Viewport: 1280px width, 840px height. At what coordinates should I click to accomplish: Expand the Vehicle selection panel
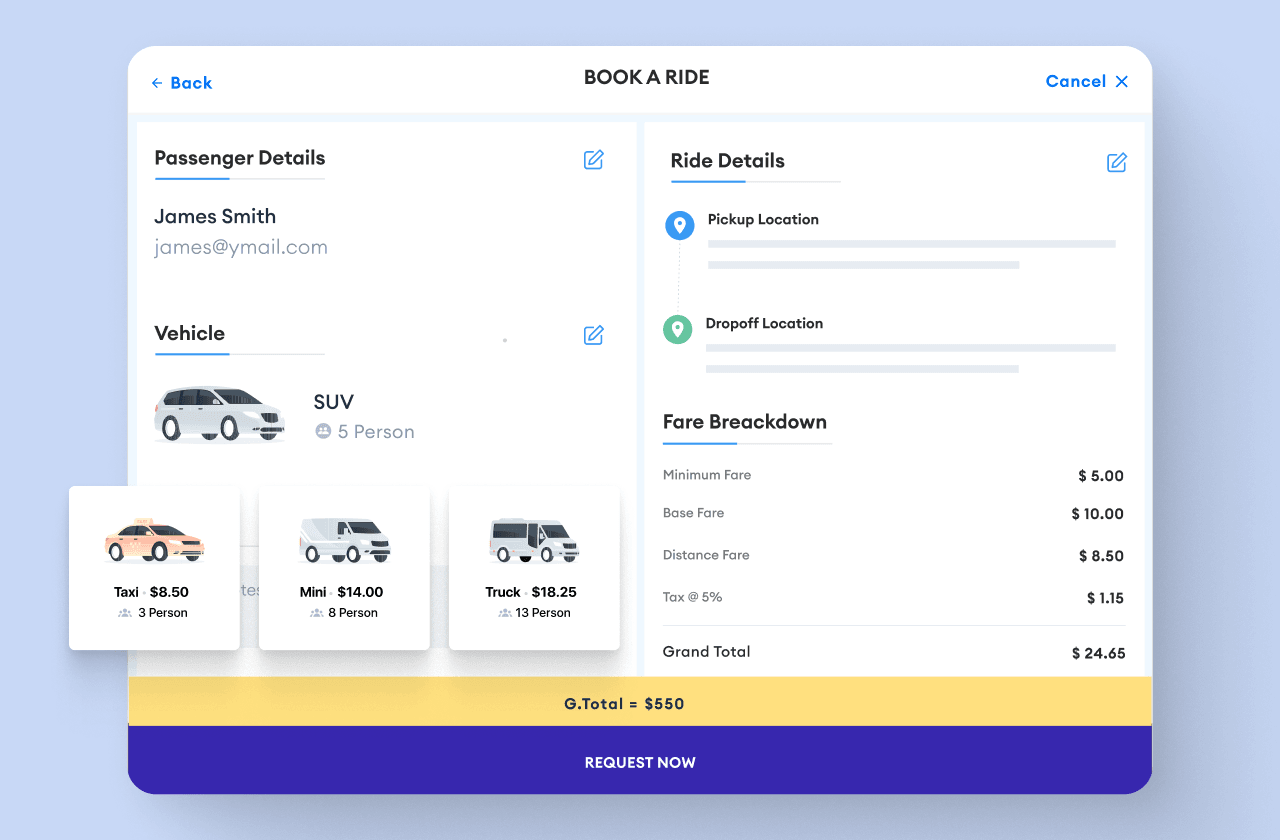coord(191,334)
